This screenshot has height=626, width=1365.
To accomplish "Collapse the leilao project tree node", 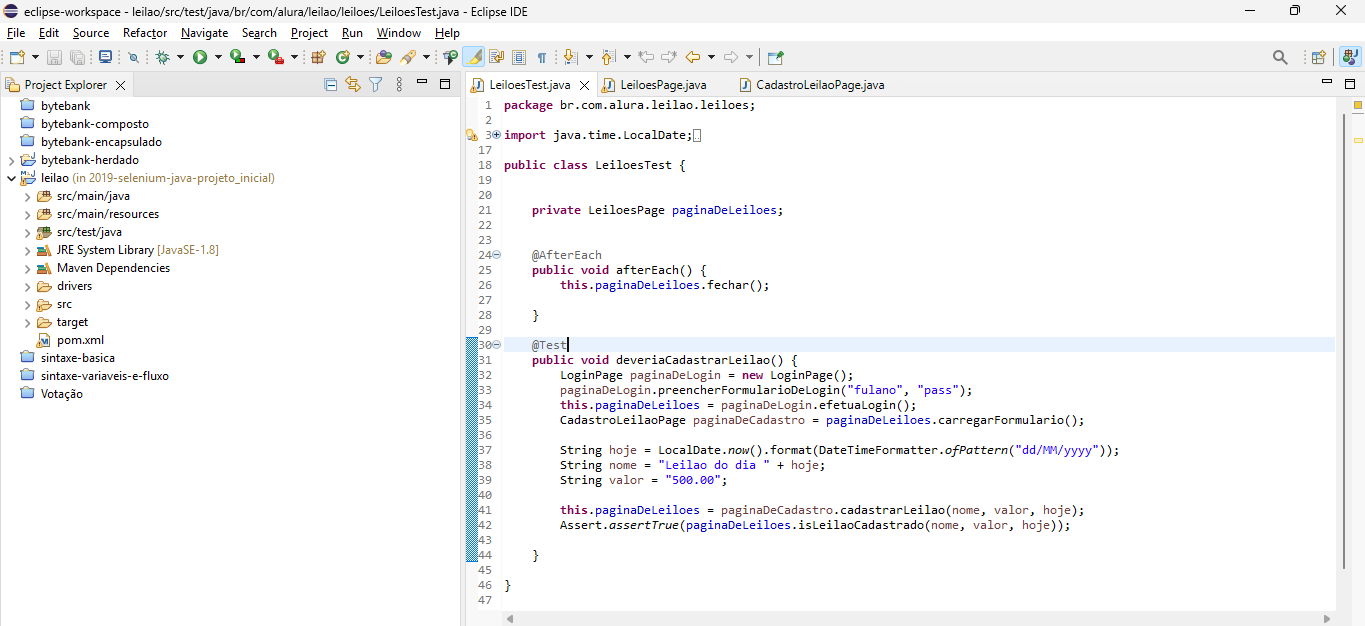I will pos(11,178).
